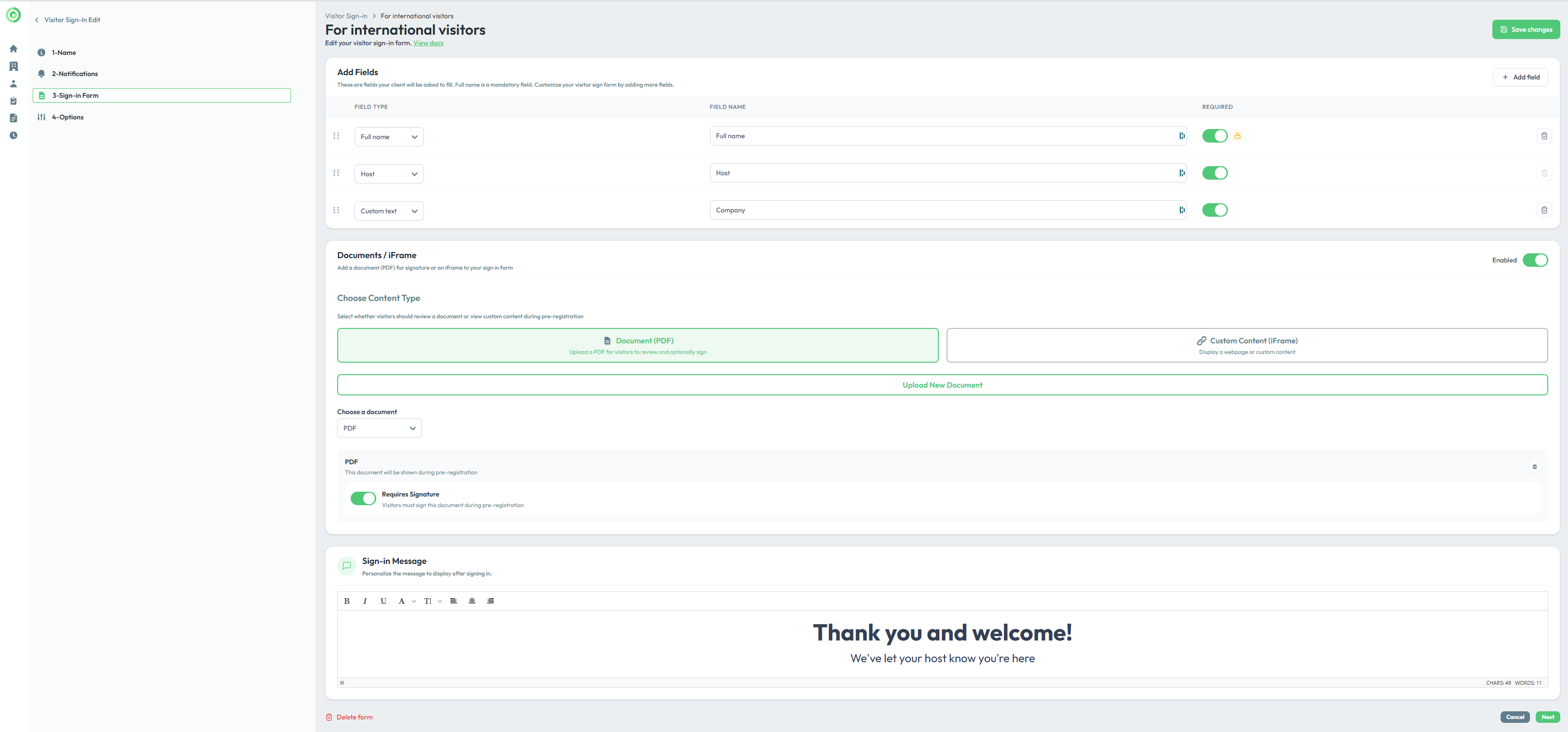Toggle the Host field required switch
1568x732 pixels.
click(1214, 173)
